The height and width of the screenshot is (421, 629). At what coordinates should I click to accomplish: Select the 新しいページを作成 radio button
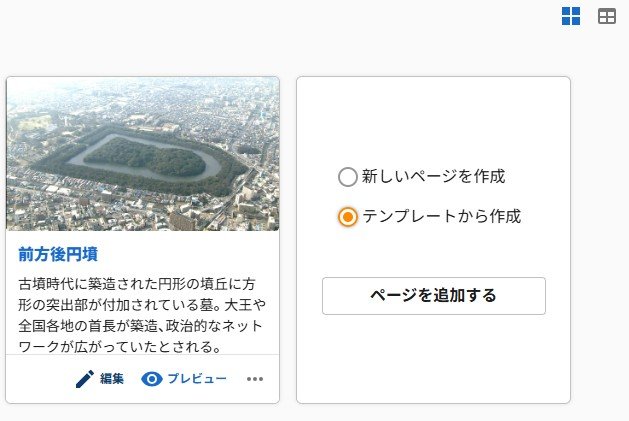(x=347, y=177)
